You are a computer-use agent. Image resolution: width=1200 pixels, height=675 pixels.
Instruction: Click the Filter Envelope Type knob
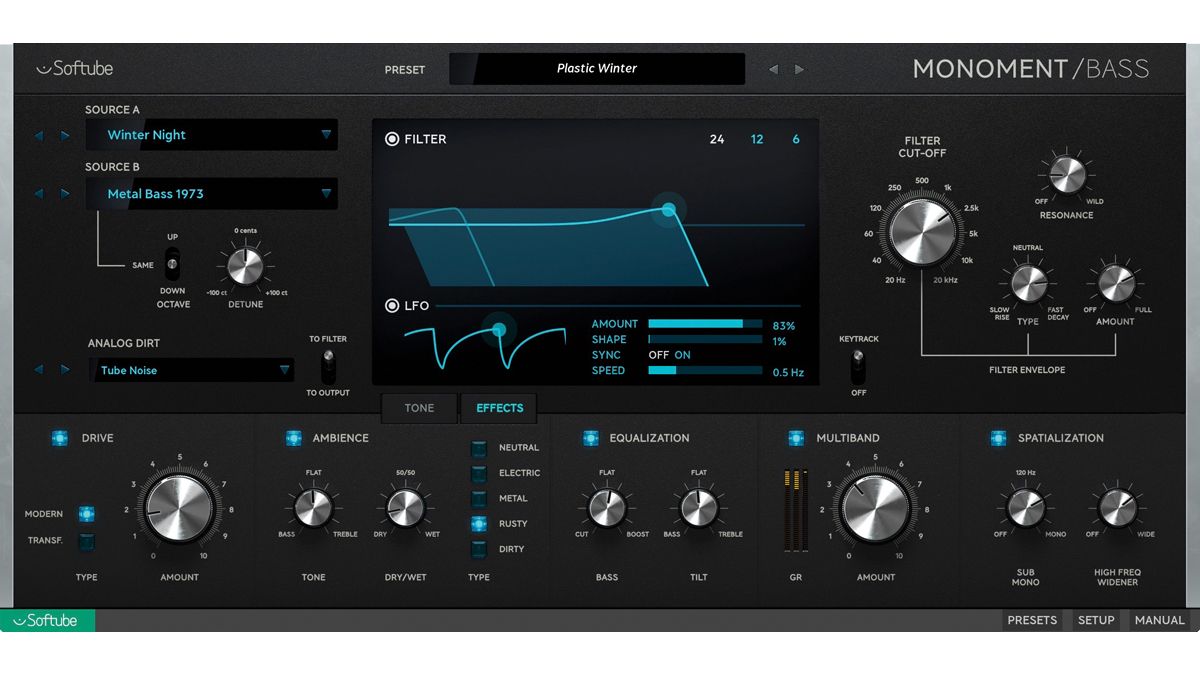coord(1027,284)
